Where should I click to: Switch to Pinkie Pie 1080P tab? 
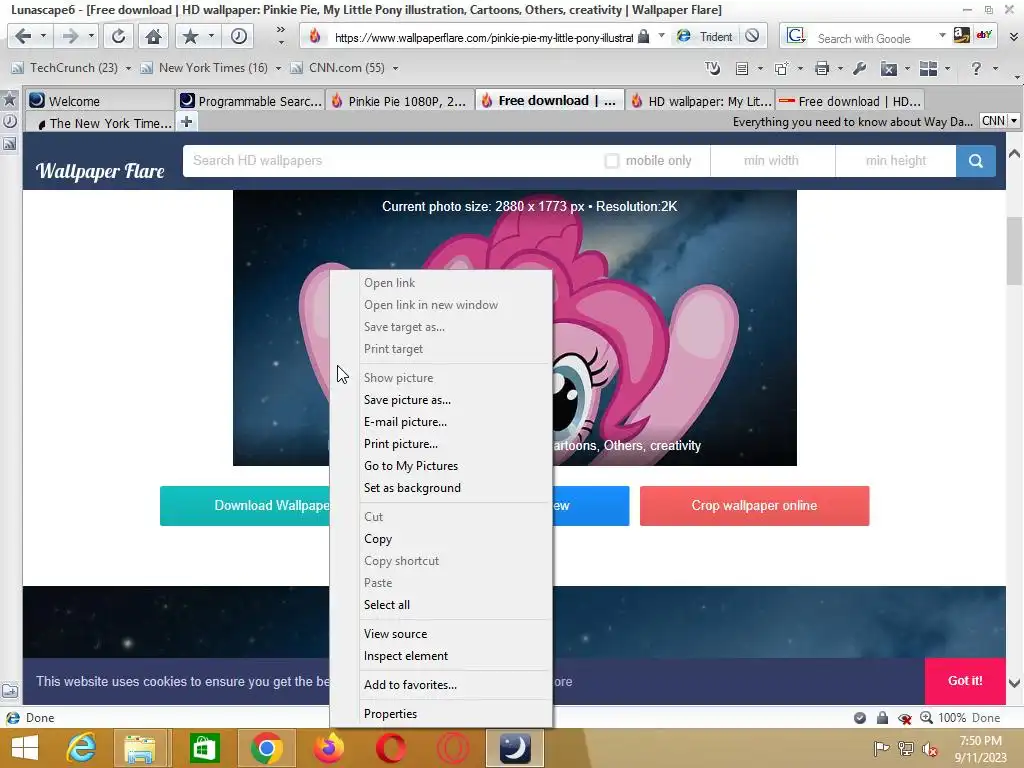[x=400, y=101]
